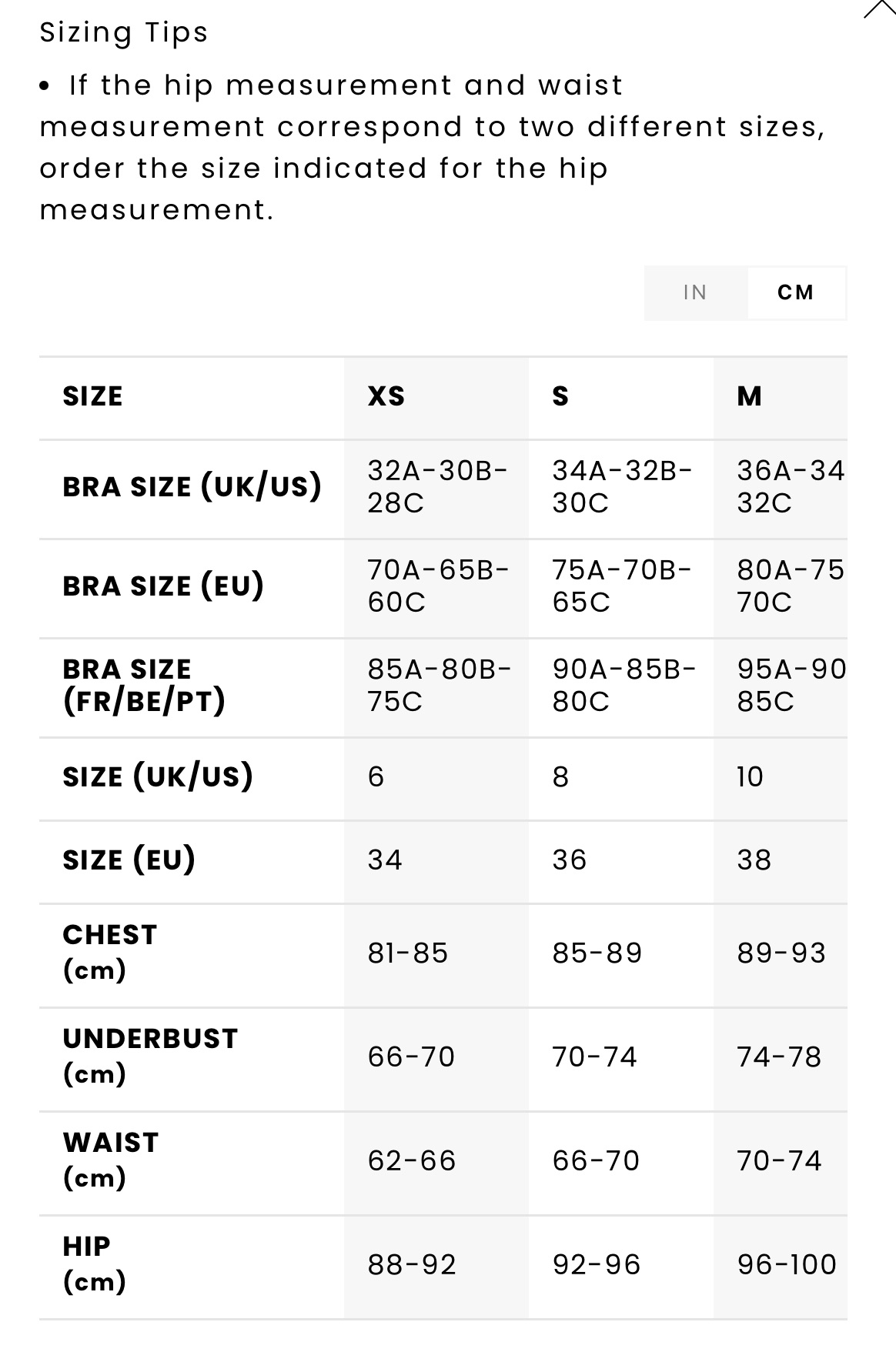Click the SIZE row header
Viewport: 896px width, 1372px height.
click(x=92, y=396)
